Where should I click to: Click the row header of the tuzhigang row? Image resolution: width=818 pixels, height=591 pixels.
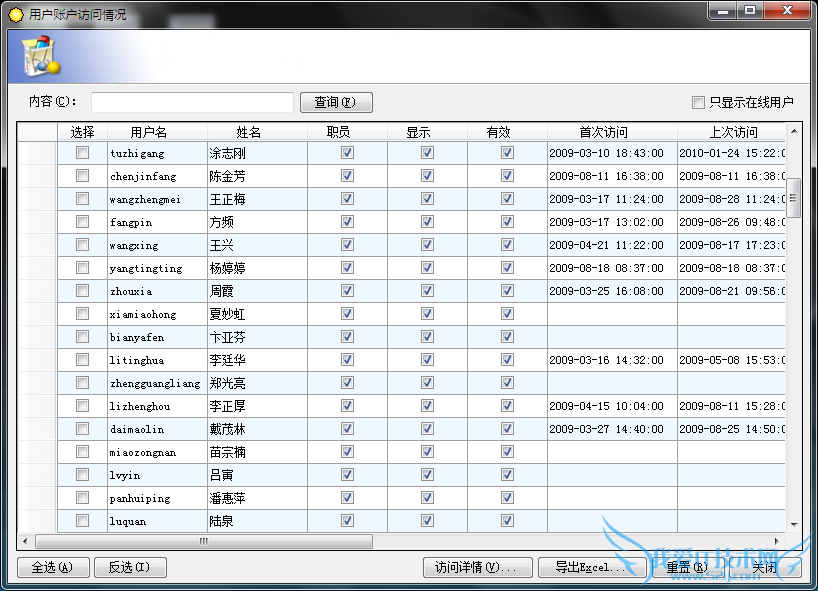37,153
